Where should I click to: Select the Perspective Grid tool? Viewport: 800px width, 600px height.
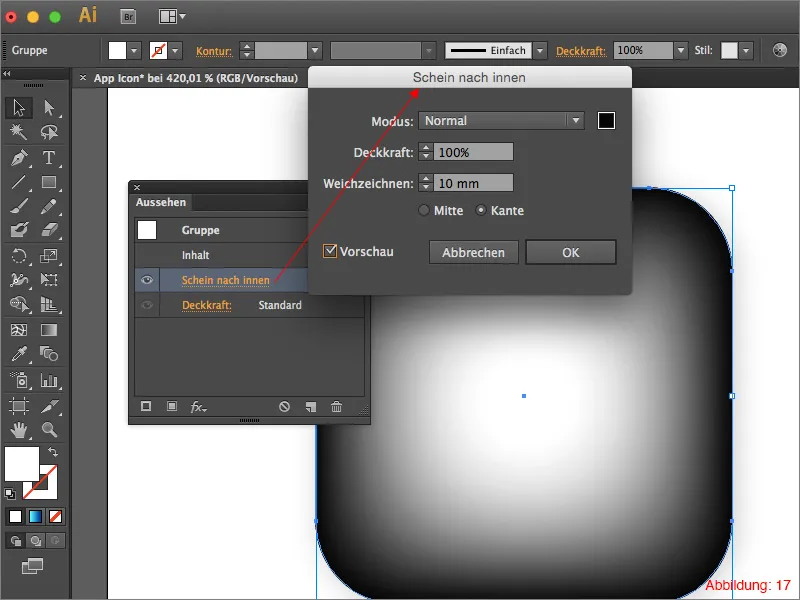49,304
